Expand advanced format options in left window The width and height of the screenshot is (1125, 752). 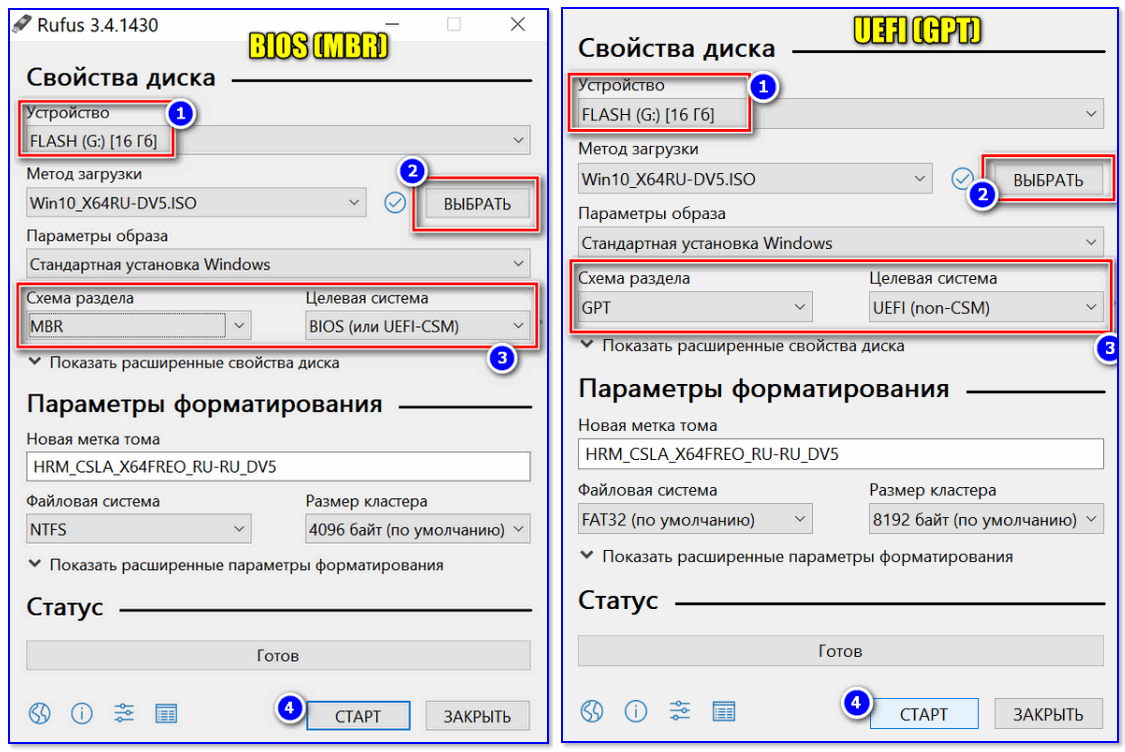click(235, 565)
